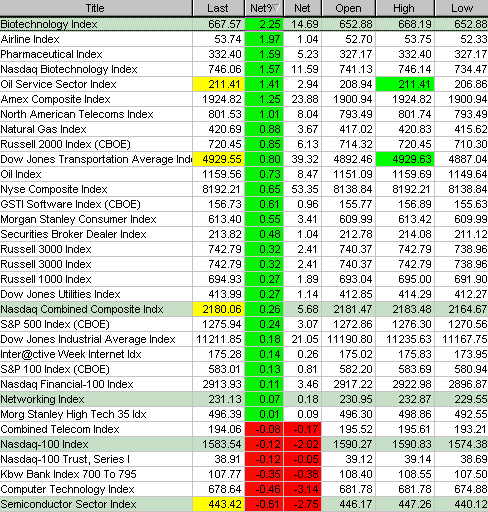Click the Net% value 1.97
The image size is (488, 512).
click(x=264, y=39)
